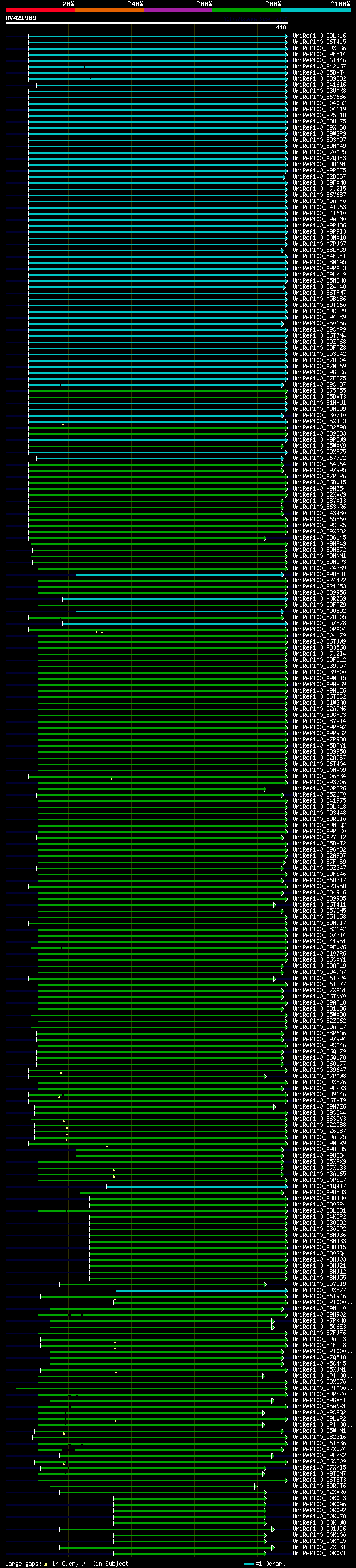The height and width of the screenshot is (1568, 356).
Task: Click the orange ~40% identity legend bar
Action: point(109,10)
